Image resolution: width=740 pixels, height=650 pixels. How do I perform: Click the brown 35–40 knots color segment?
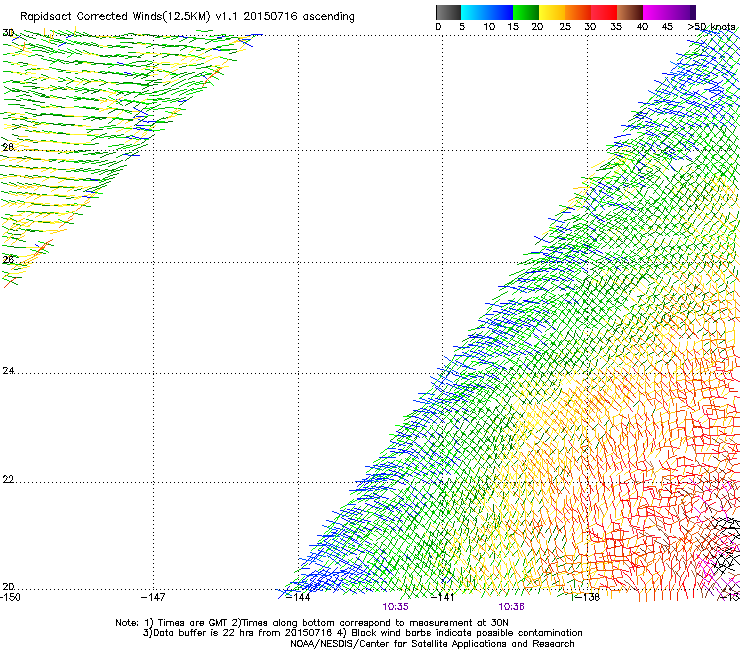tap(630, 12)
